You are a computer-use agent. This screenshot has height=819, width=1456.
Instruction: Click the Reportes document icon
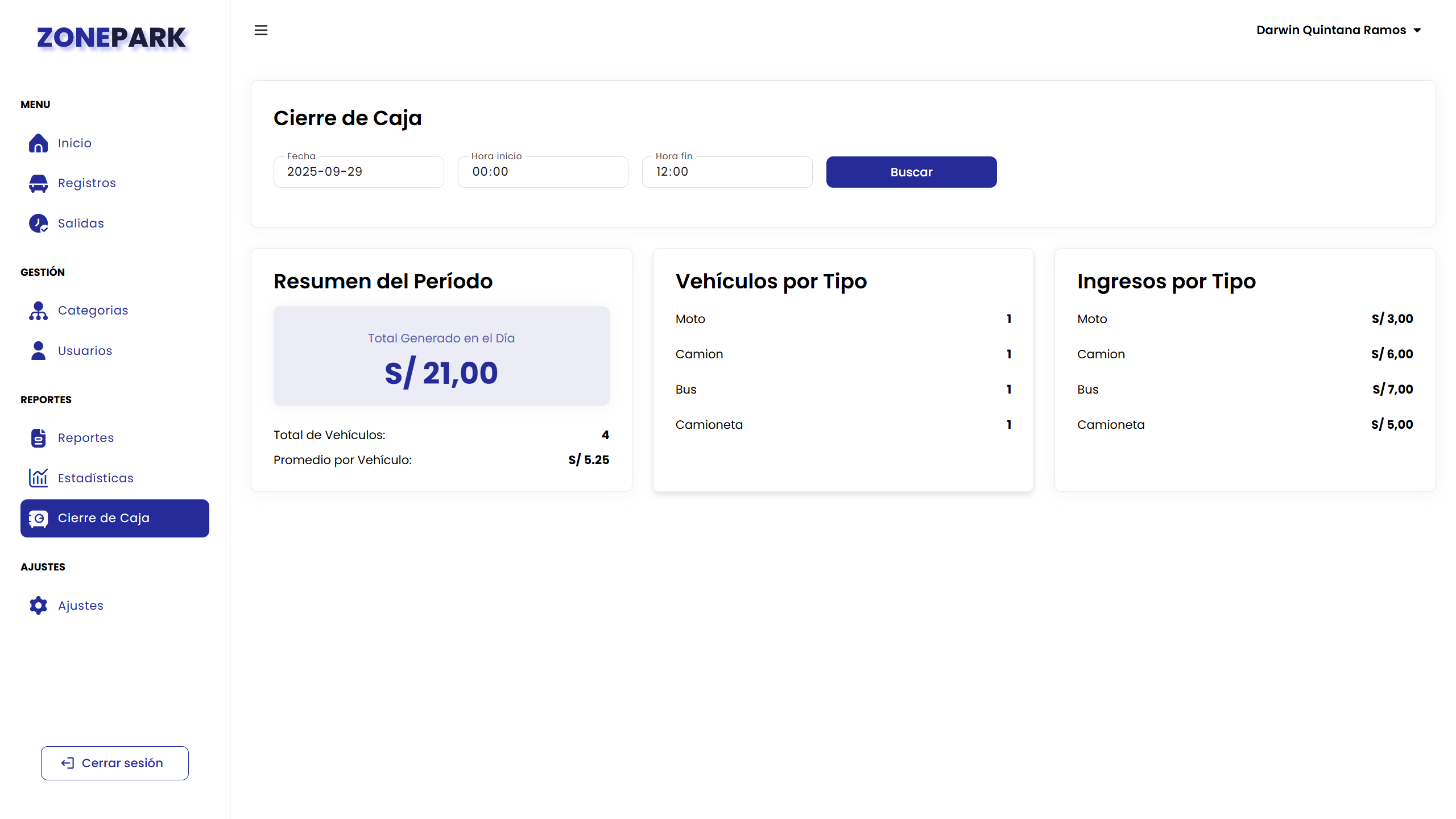[x=38, y=438]
